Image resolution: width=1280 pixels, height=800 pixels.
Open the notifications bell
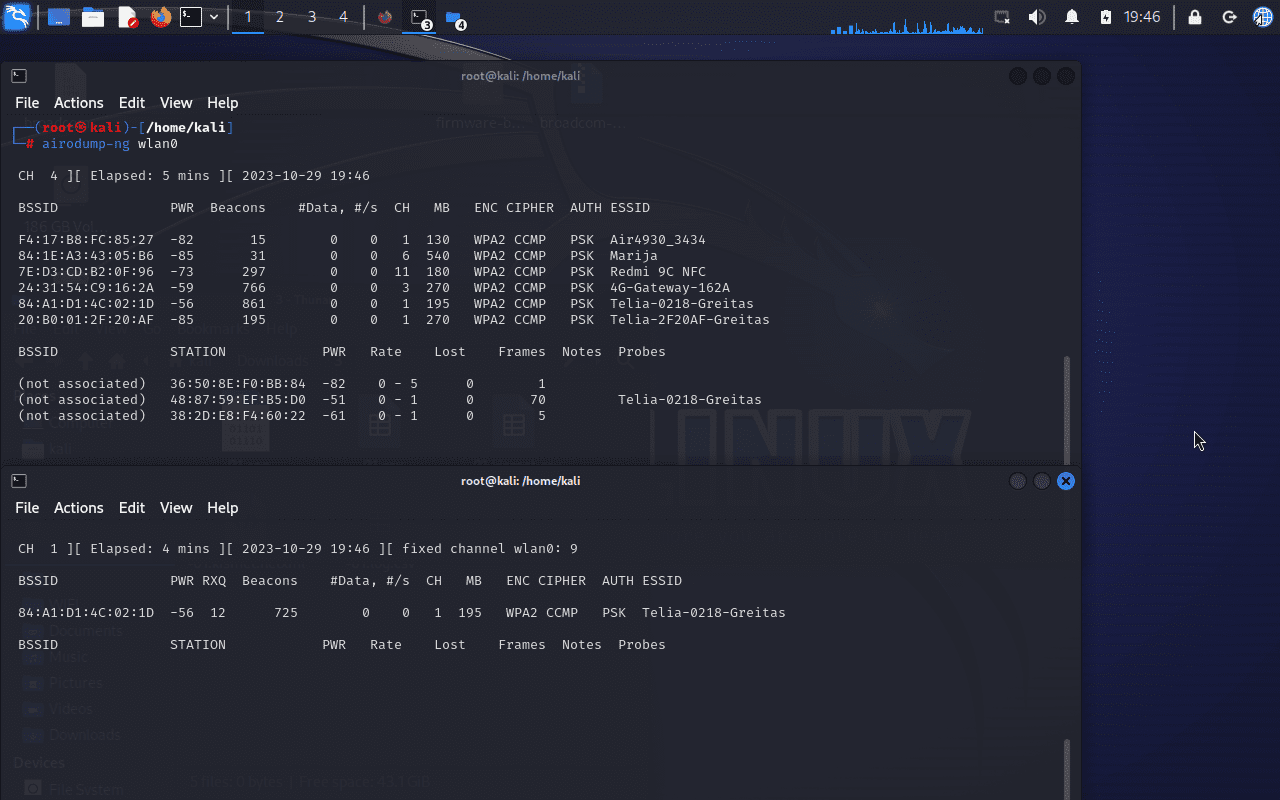click(1072, 17)
